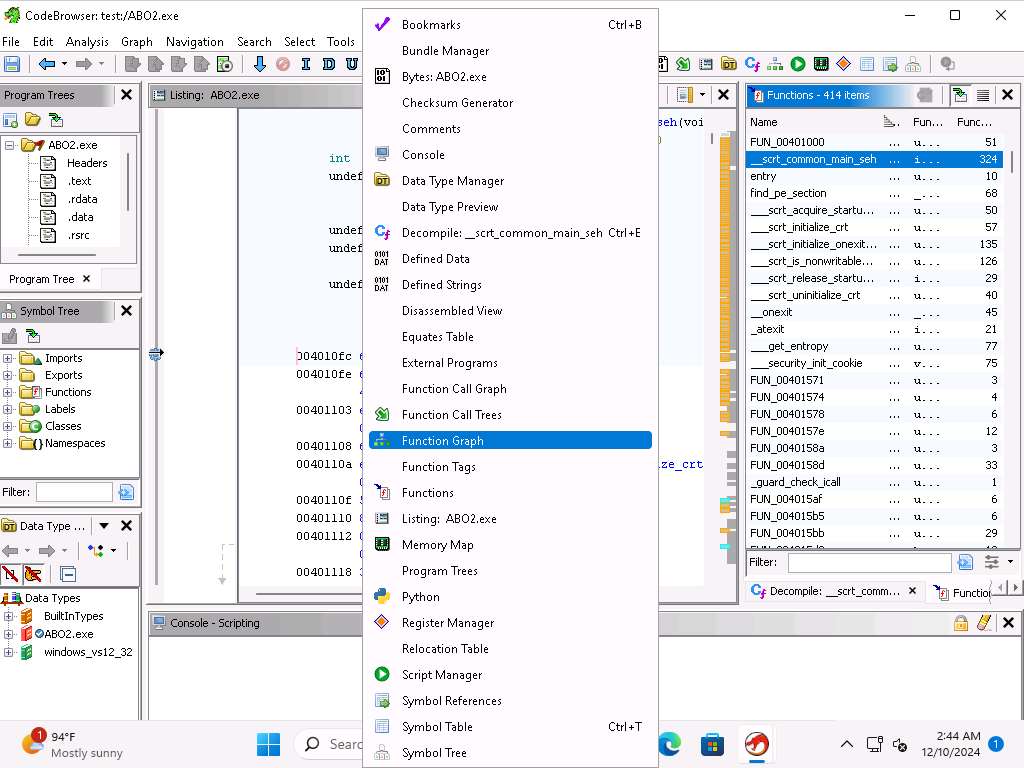
Task: Click the Decompiler Cf toolbar icon
Action: click(x=751, y=64)
